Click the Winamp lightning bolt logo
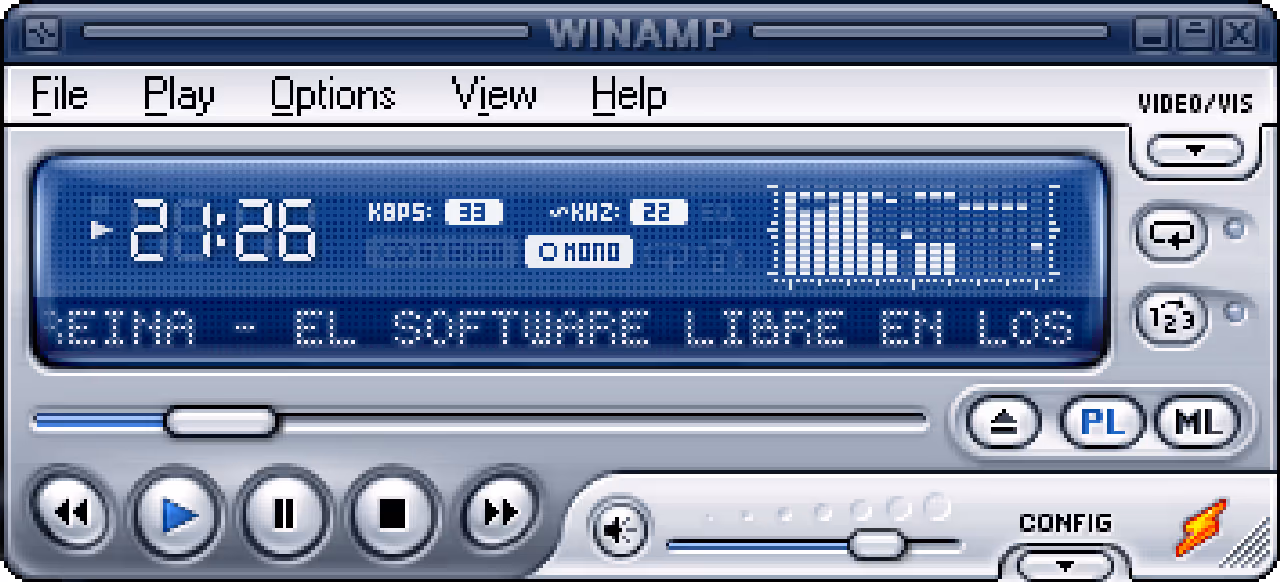 [1200, 528]
